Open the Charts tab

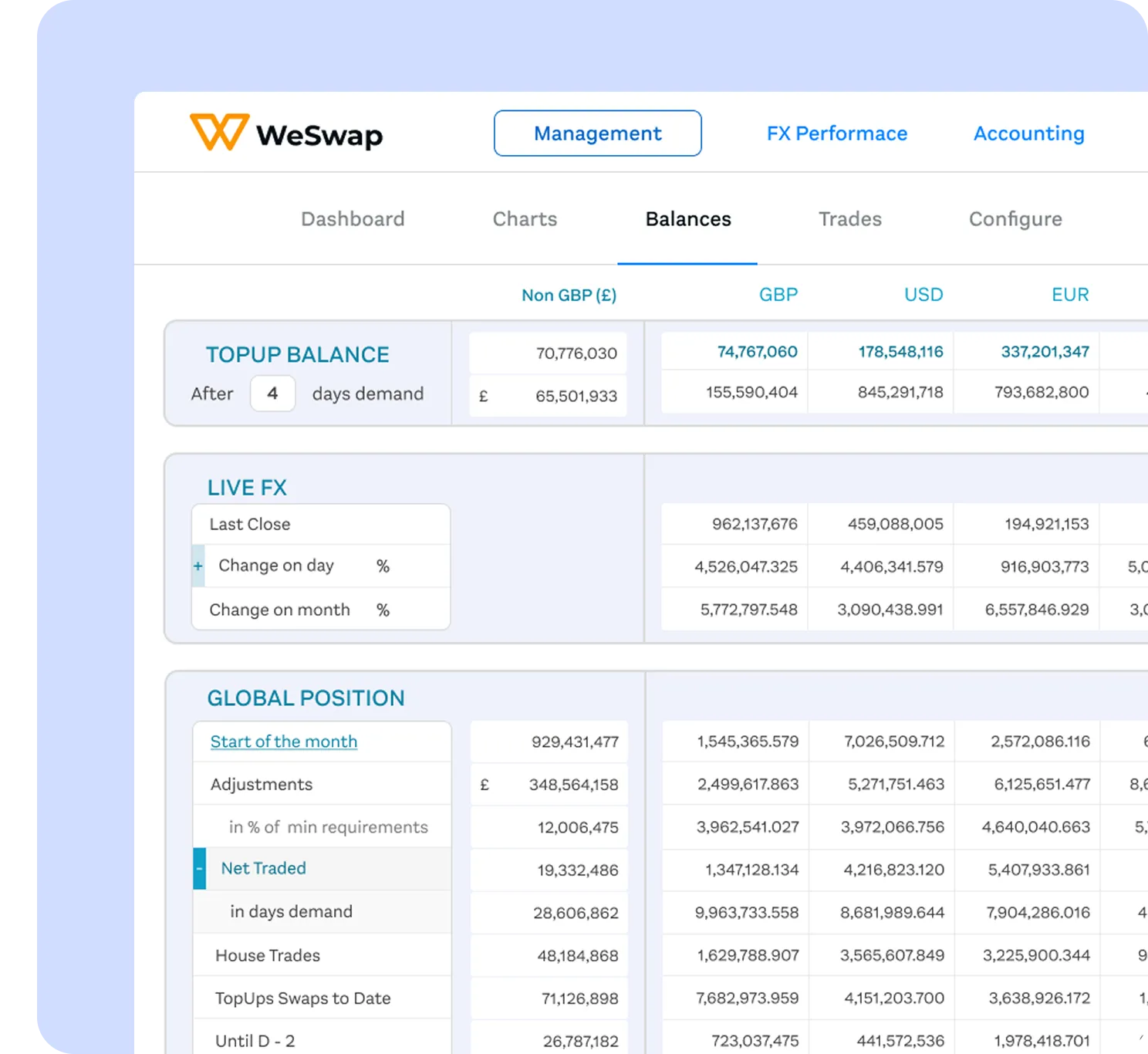click(525, 219)
